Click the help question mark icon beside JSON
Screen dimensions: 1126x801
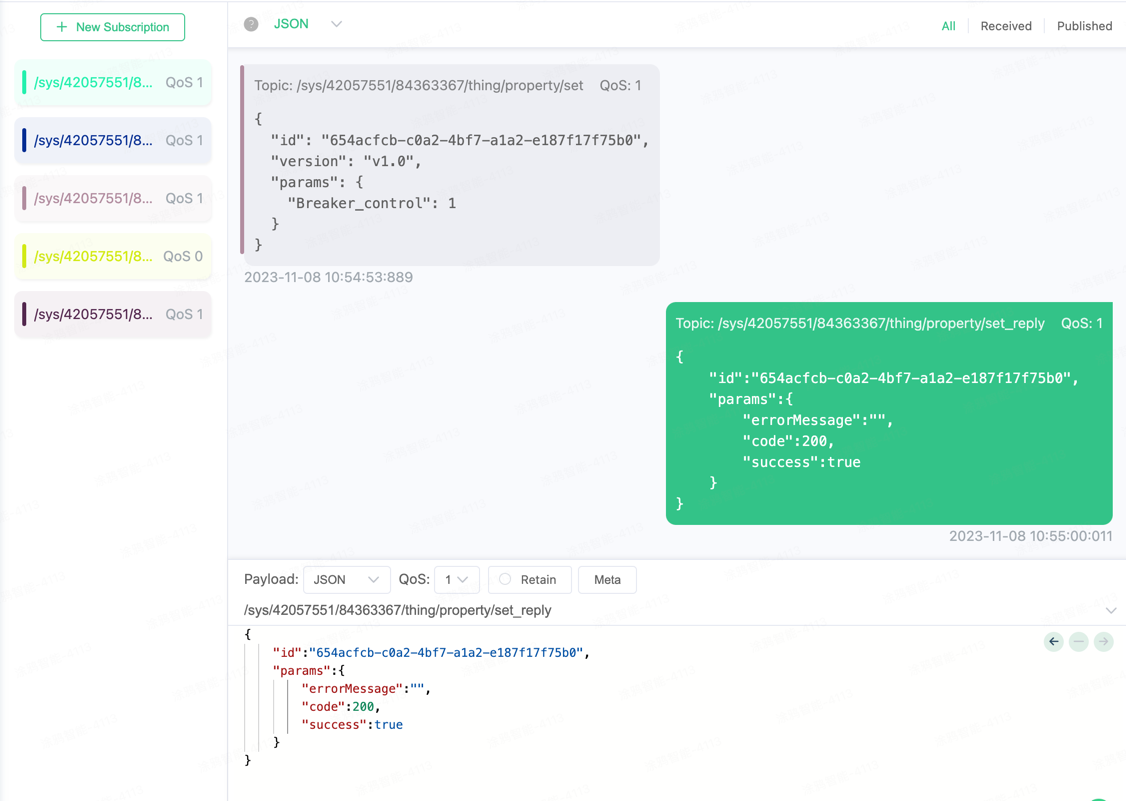(251, 24)
